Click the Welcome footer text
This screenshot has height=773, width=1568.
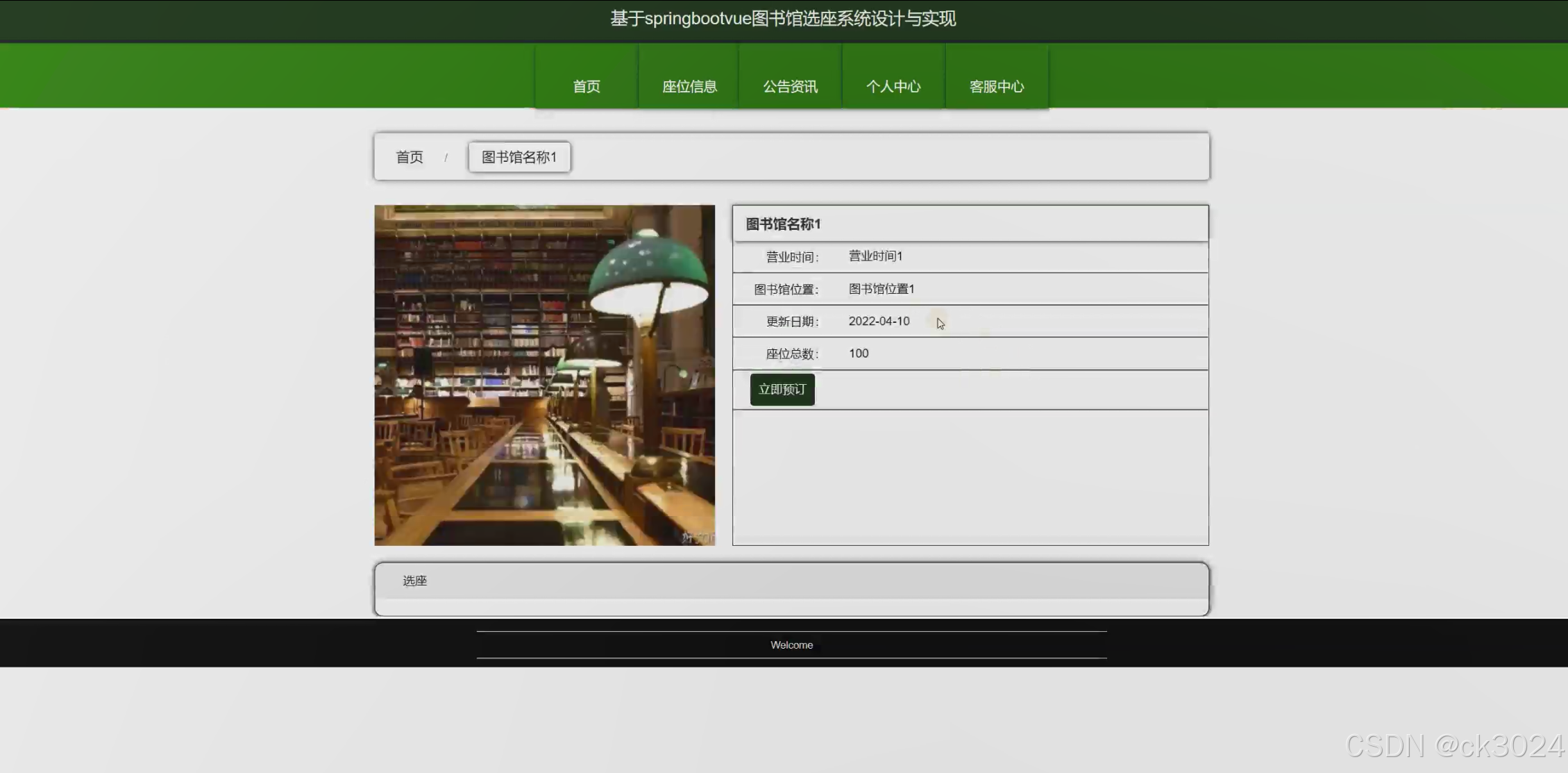791,645
